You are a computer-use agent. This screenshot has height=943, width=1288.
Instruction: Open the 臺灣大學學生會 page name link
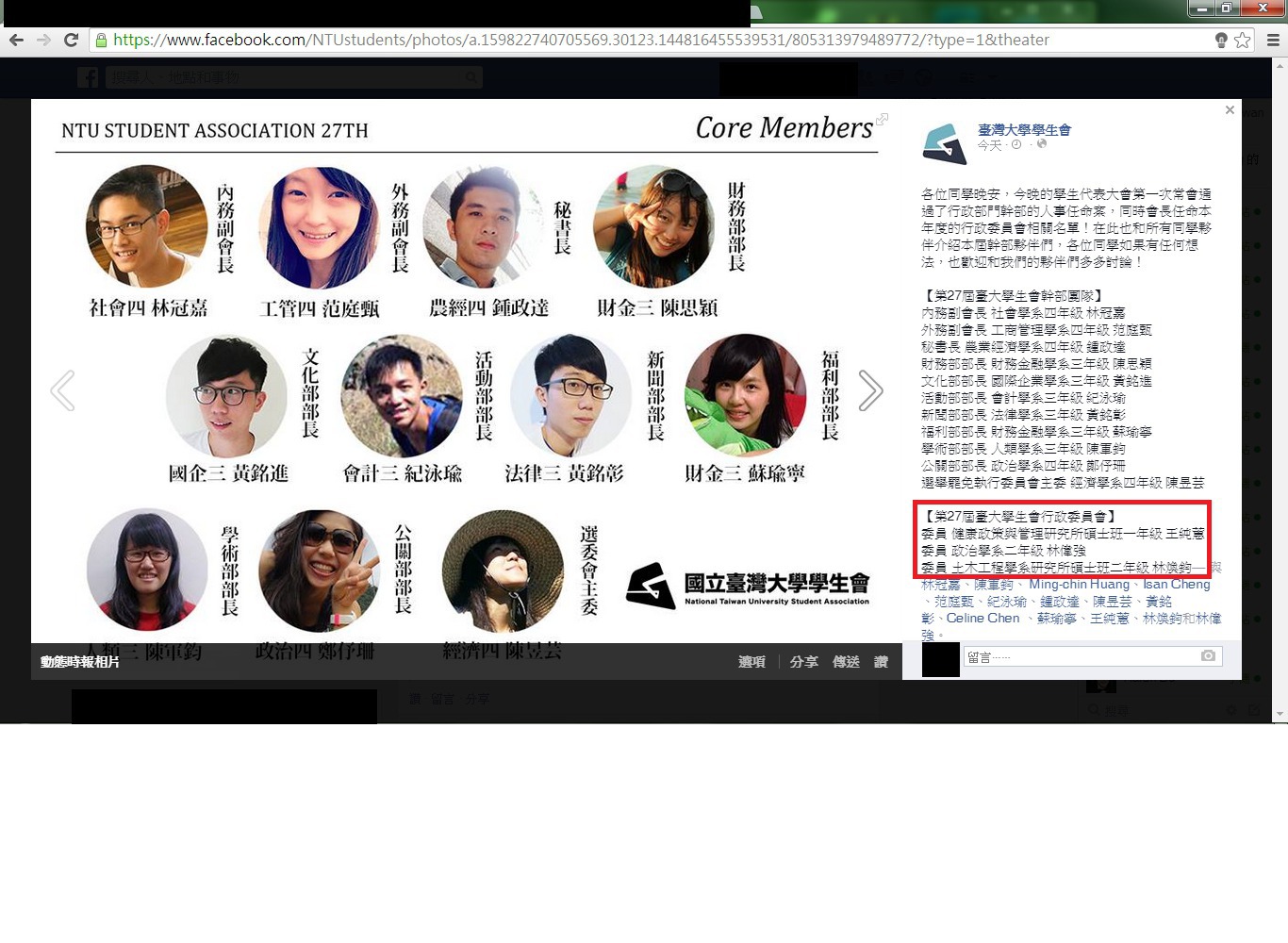(1024, 129)
